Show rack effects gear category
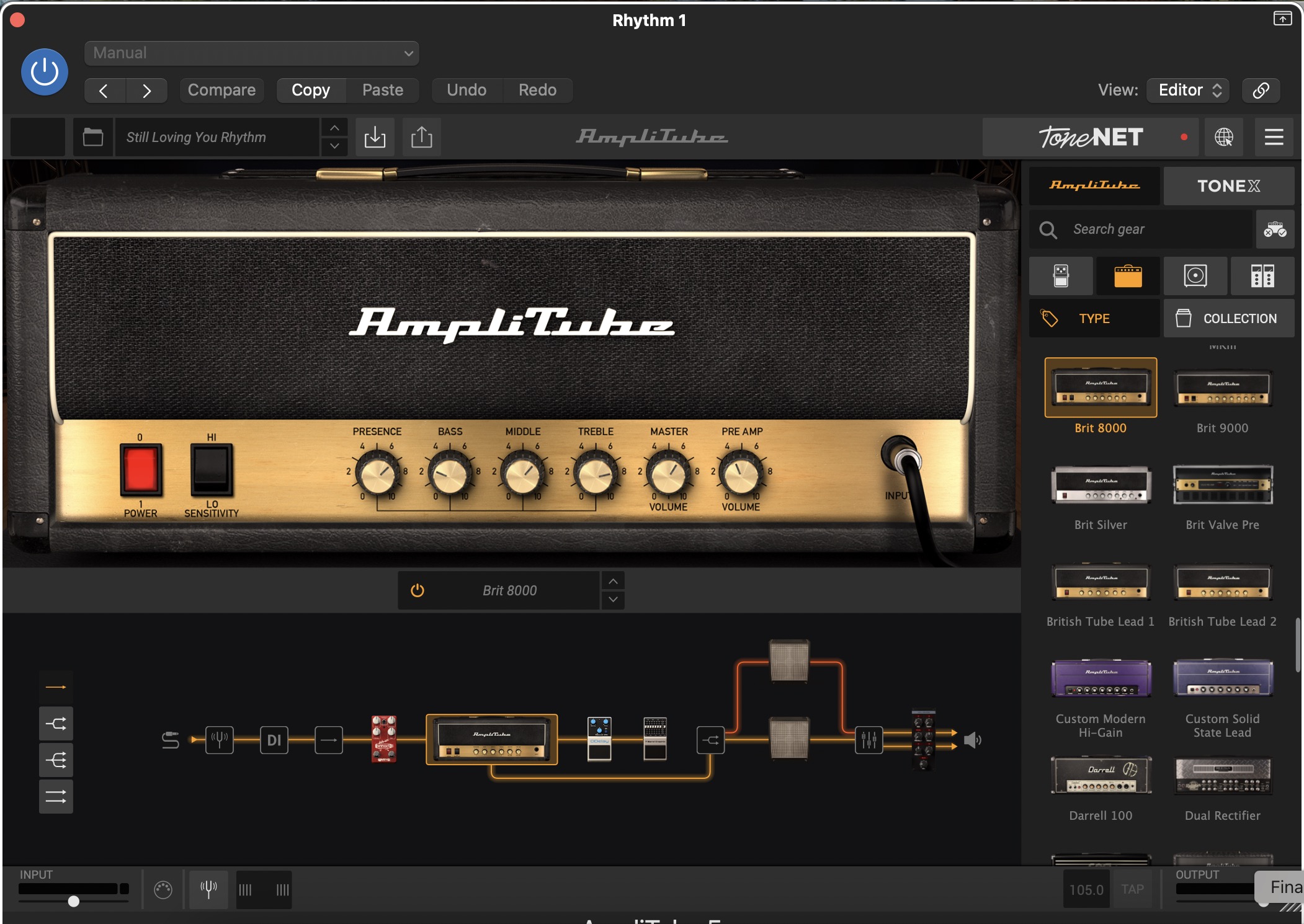The height and width of the screenshot is (924, 1304). click(1262, 276)
